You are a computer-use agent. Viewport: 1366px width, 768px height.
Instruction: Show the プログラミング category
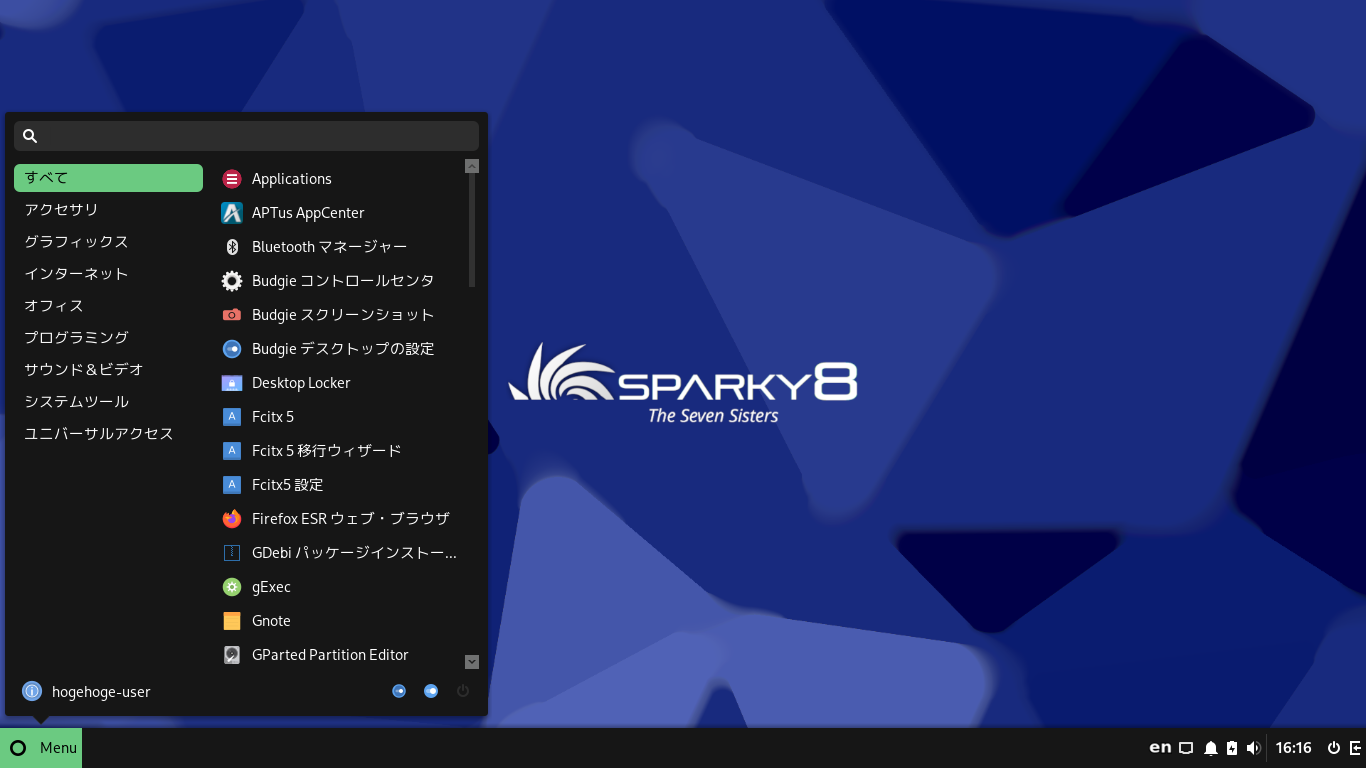point(108,338)
